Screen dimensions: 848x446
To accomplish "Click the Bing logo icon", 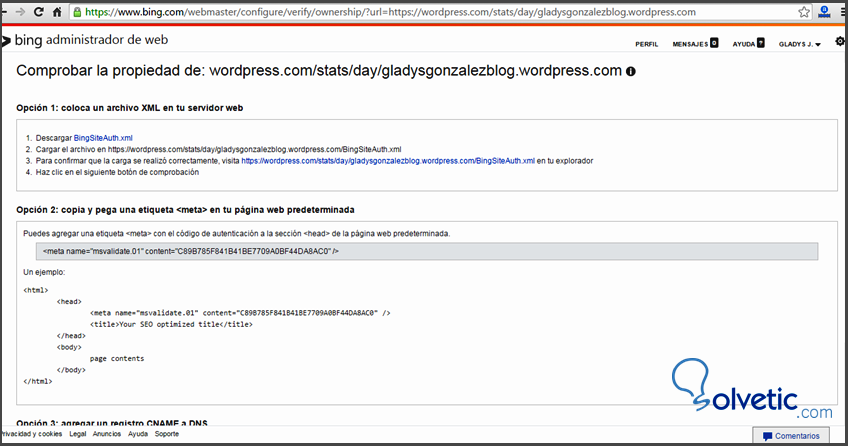I will click(6, 41).
